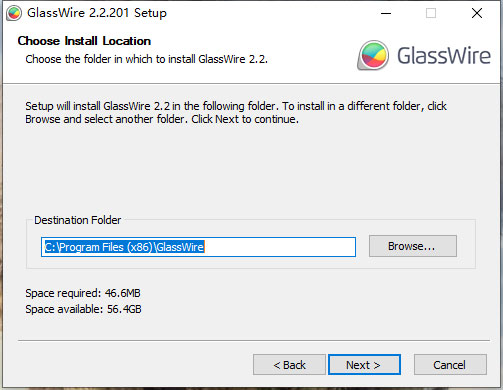Viewport: 503px width, 390px height.
Task: Open the Browse... folder picker
Action: (413, 246)
